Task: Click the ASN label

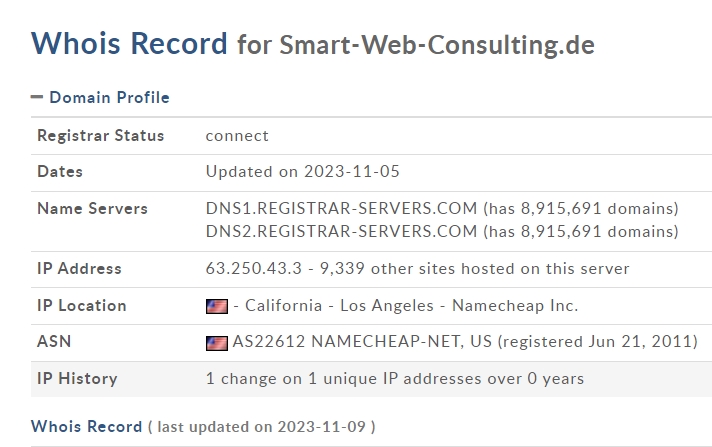Action: pyautogui.click(x=54, y=341)
